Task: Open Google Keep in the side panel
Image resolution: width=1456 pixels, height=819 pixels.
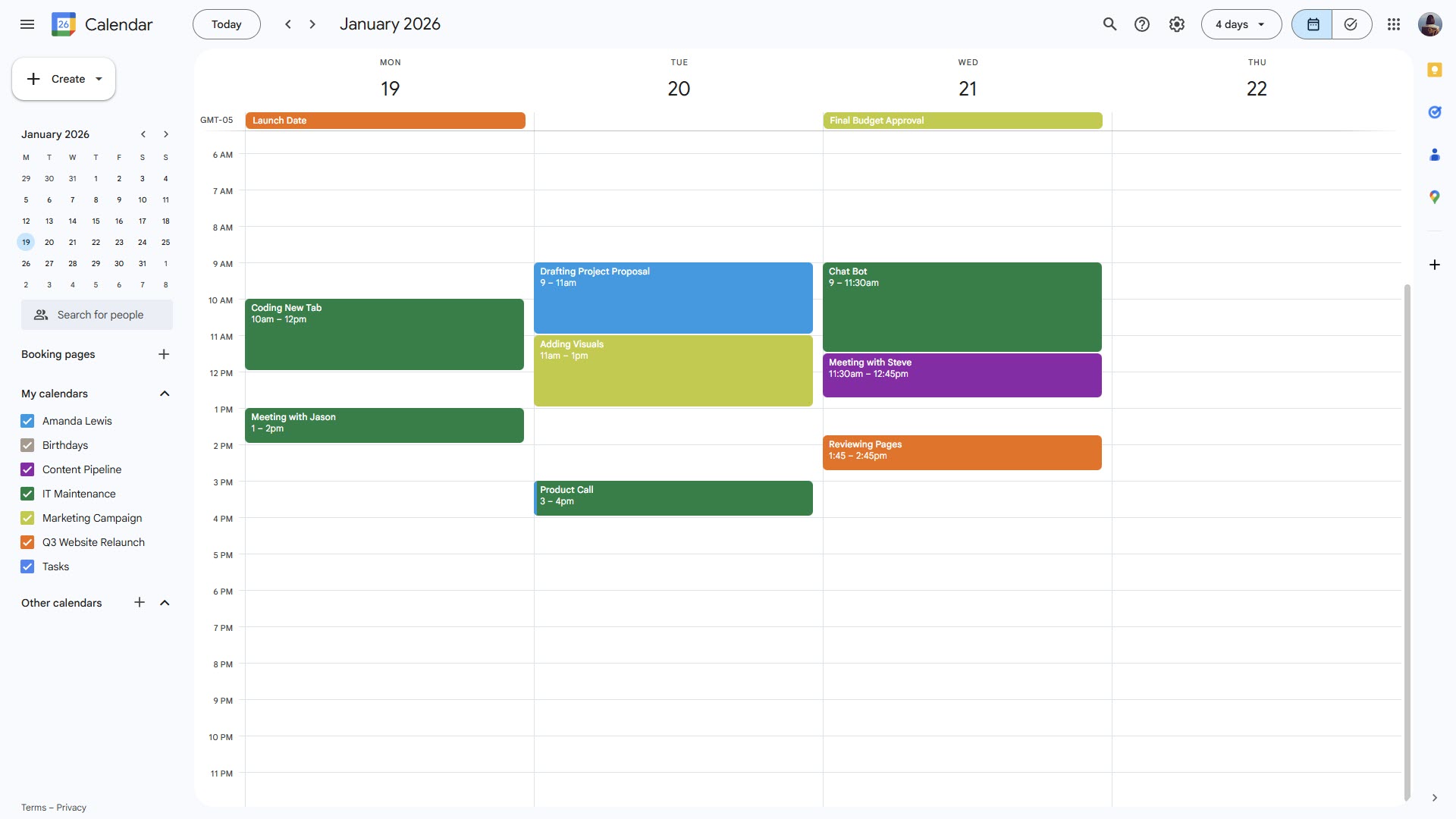Action: (1435, 69)
